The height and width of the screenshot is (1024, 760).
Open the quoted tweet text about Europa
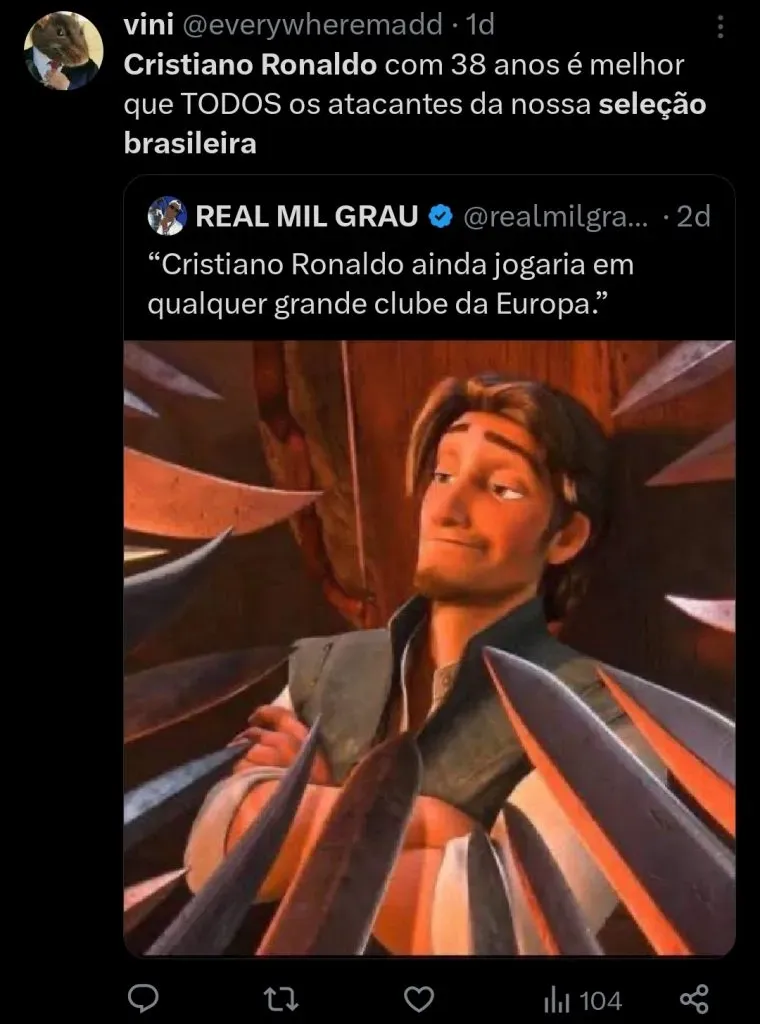tap(390, 284)
